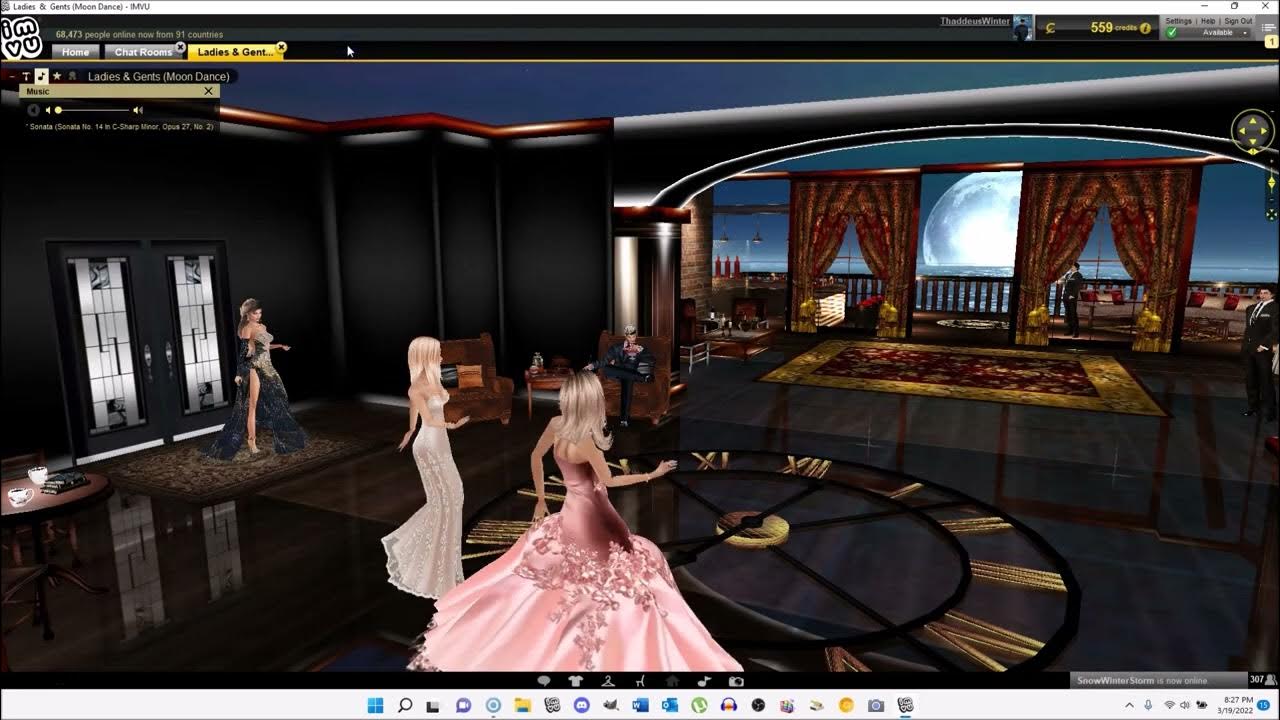Click the 307 people counter
The width and height of the screenshot is (1280, 720).
(x=1263, y=680)
